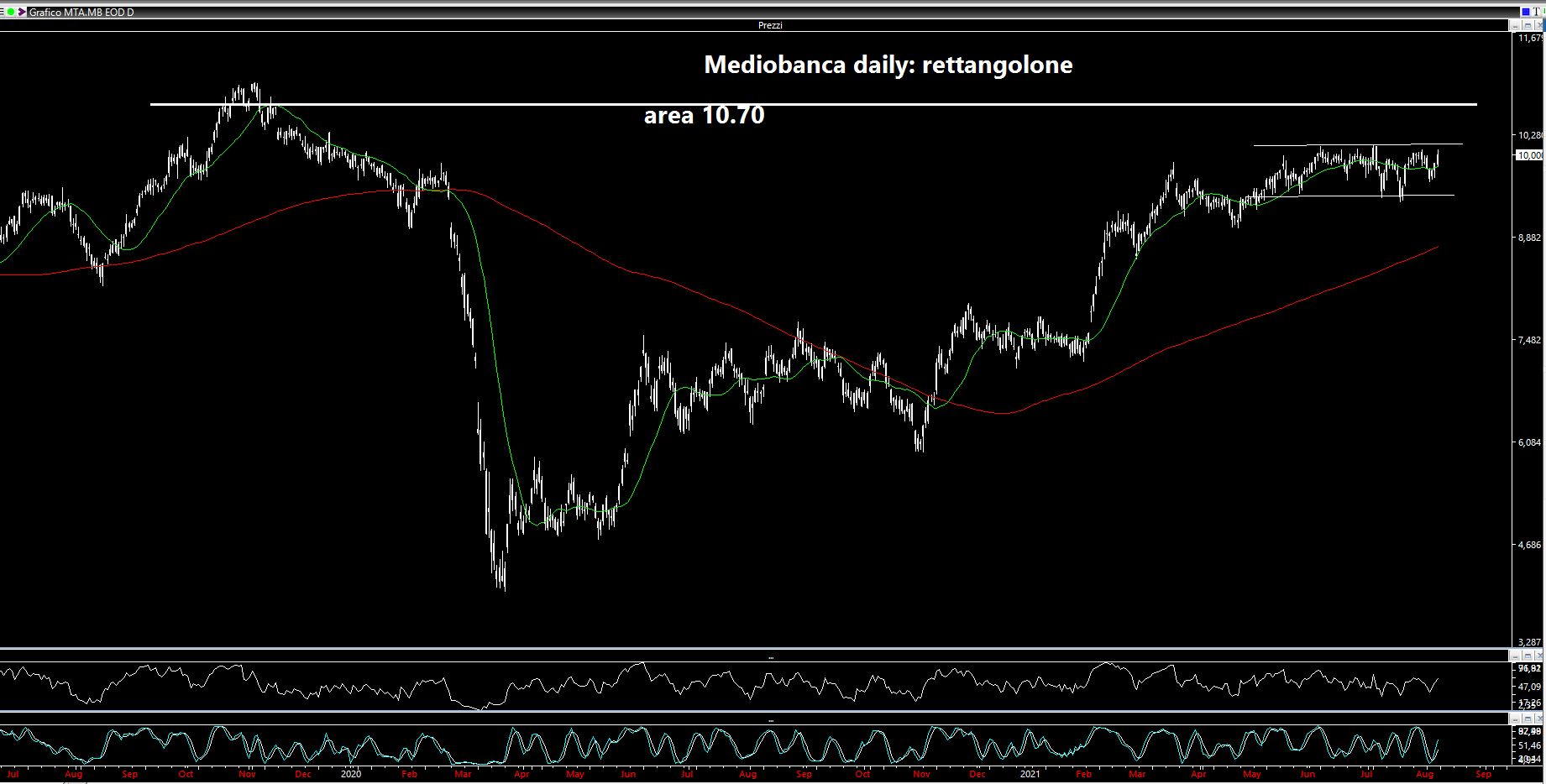Click the 6,084 price axis label
1546x784 pixels.
click(1530, 442)
